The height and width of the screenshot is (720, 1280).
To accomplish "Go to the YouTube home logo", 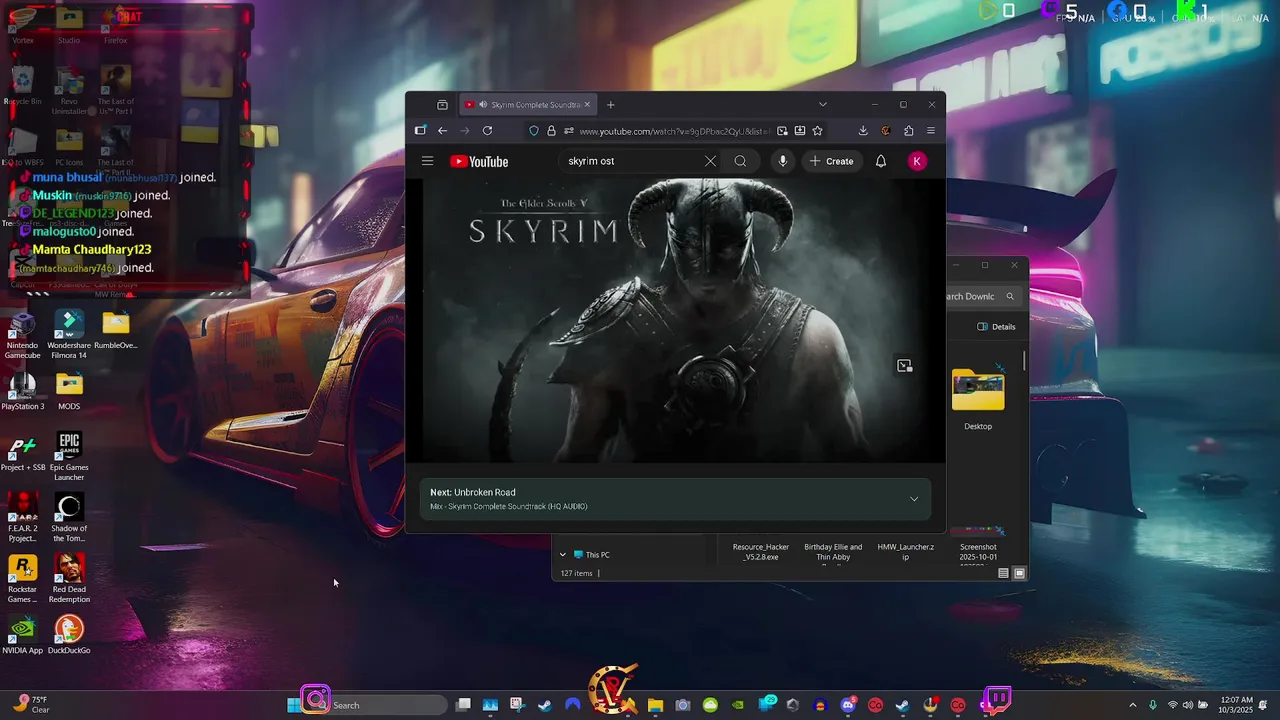I will pos(479,161).
